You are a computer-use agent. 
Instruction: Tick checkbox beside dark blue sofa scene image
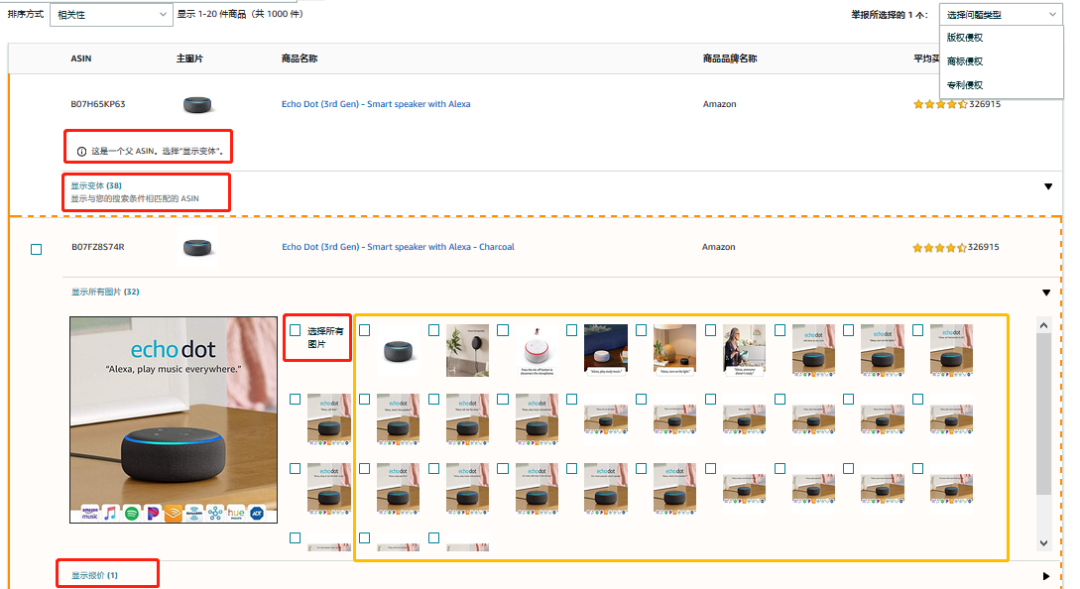pos(572,330)
